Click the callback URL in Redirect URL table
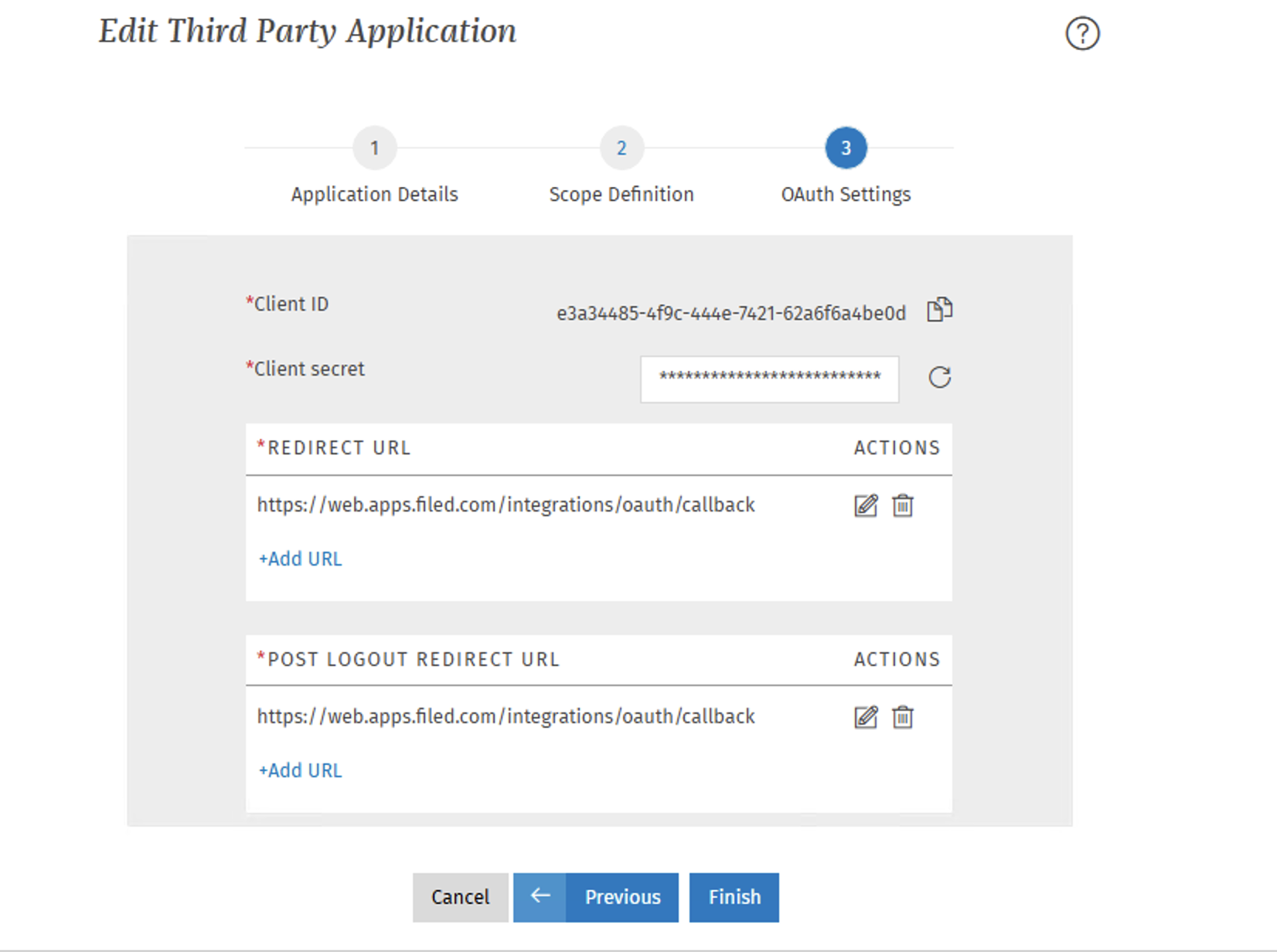The image size is (1277, 952). 506,505
